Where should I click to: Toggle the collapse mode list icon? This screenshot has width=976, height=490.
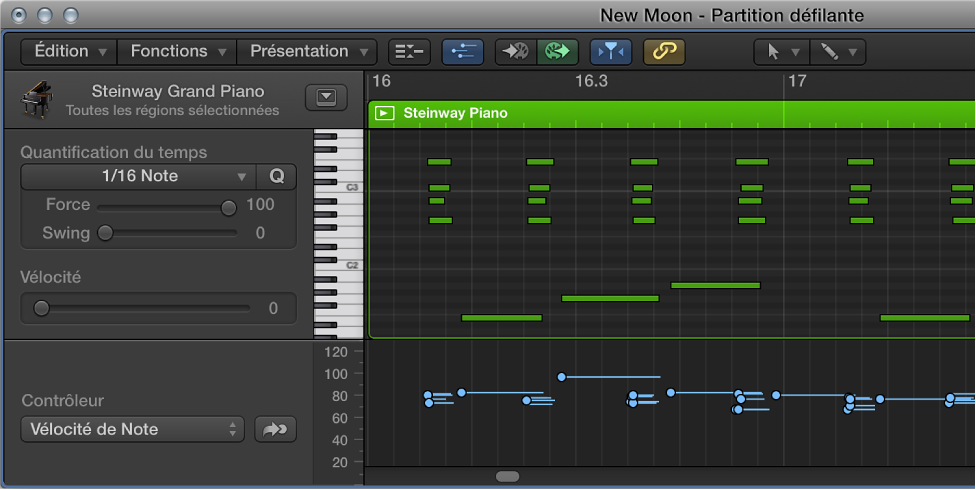click(409, 52)
